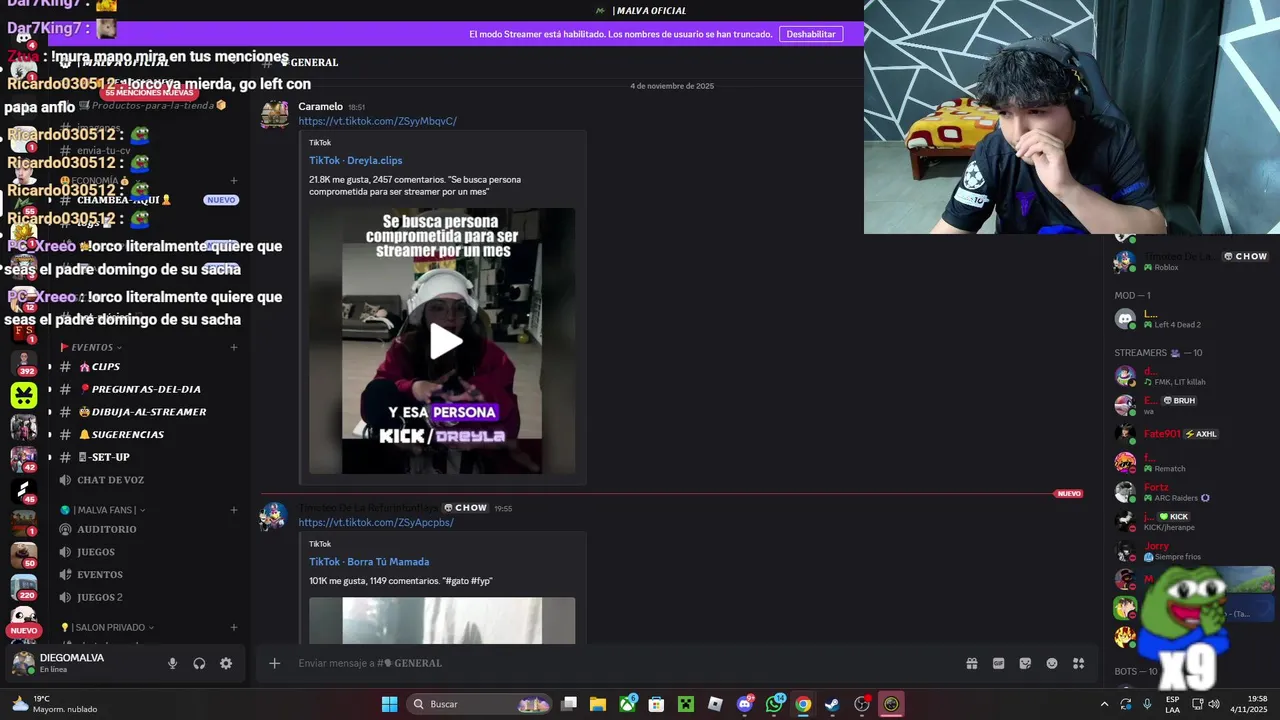Open Roblox from taskbar
1280x720 pixels.
tap(715, 704)
